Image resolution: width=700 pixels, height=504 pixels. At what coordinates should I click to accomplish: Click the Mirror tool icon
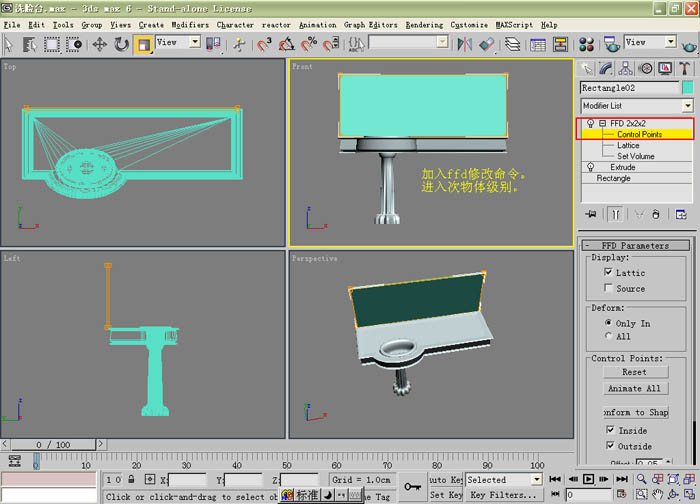tap(464, 44)
